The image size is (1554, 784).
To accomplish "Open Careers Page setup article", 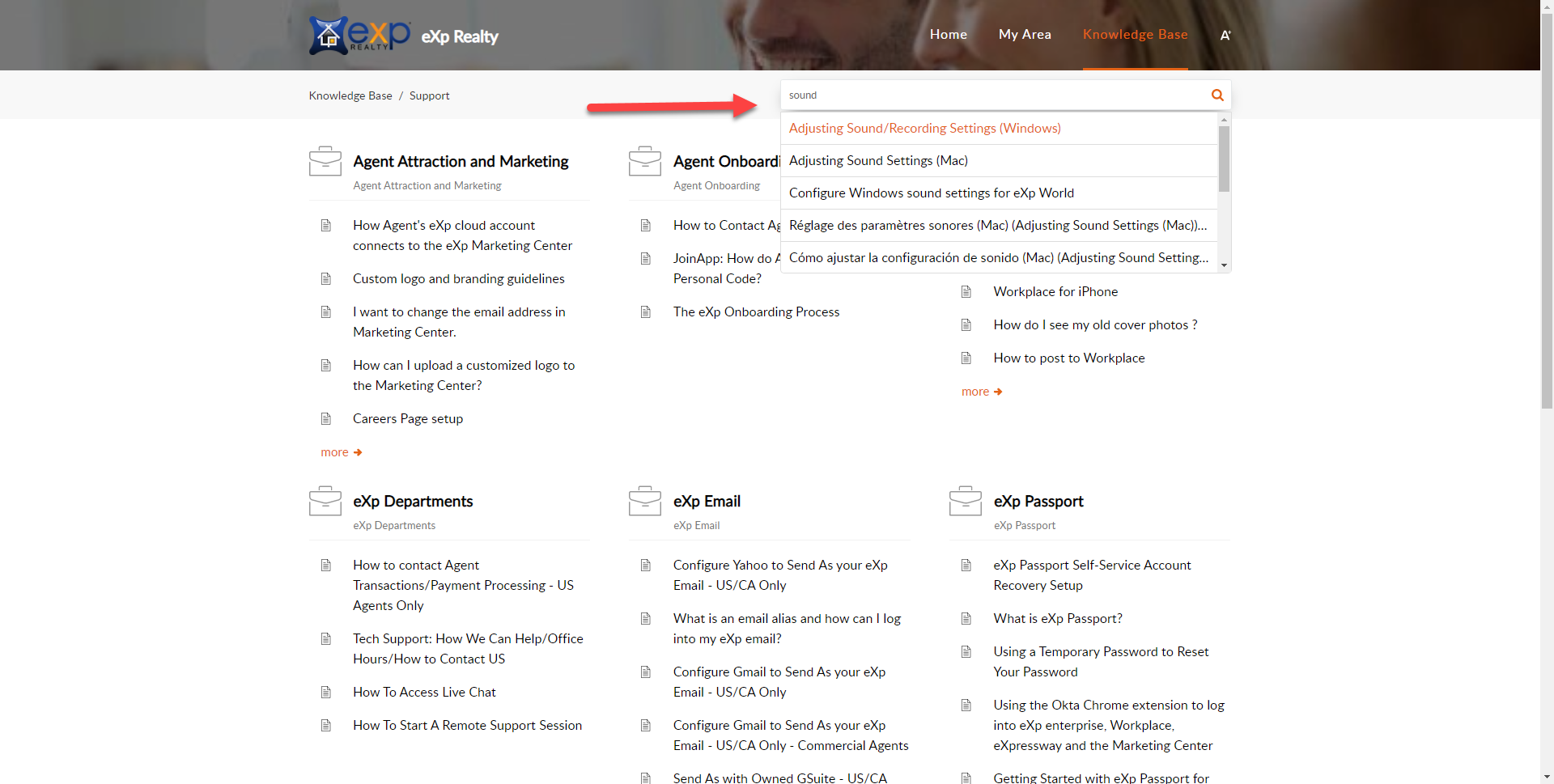I will [408, 418].
